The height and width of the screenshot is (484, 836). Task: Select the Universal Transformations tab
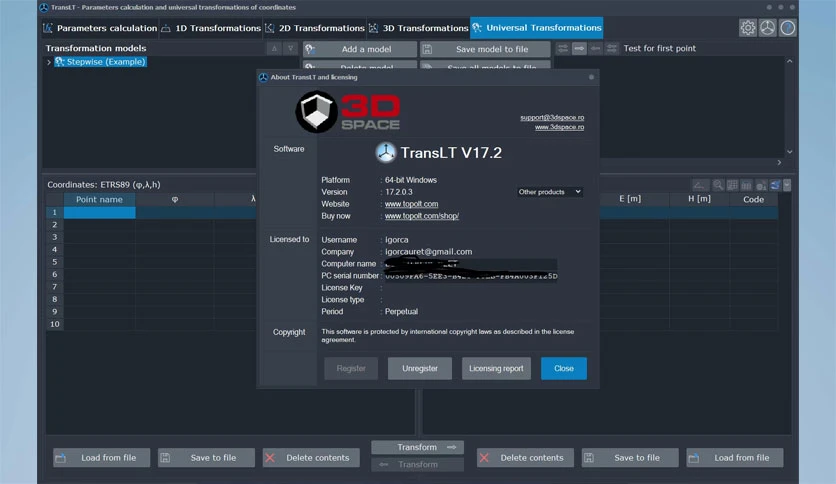(537, 28)
